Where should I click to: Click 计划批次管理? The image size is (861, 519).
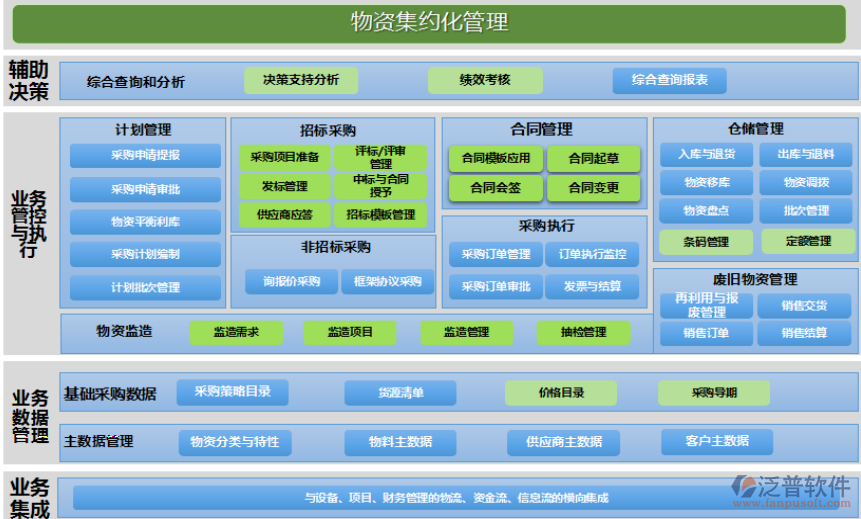click(x=146, y=287)
